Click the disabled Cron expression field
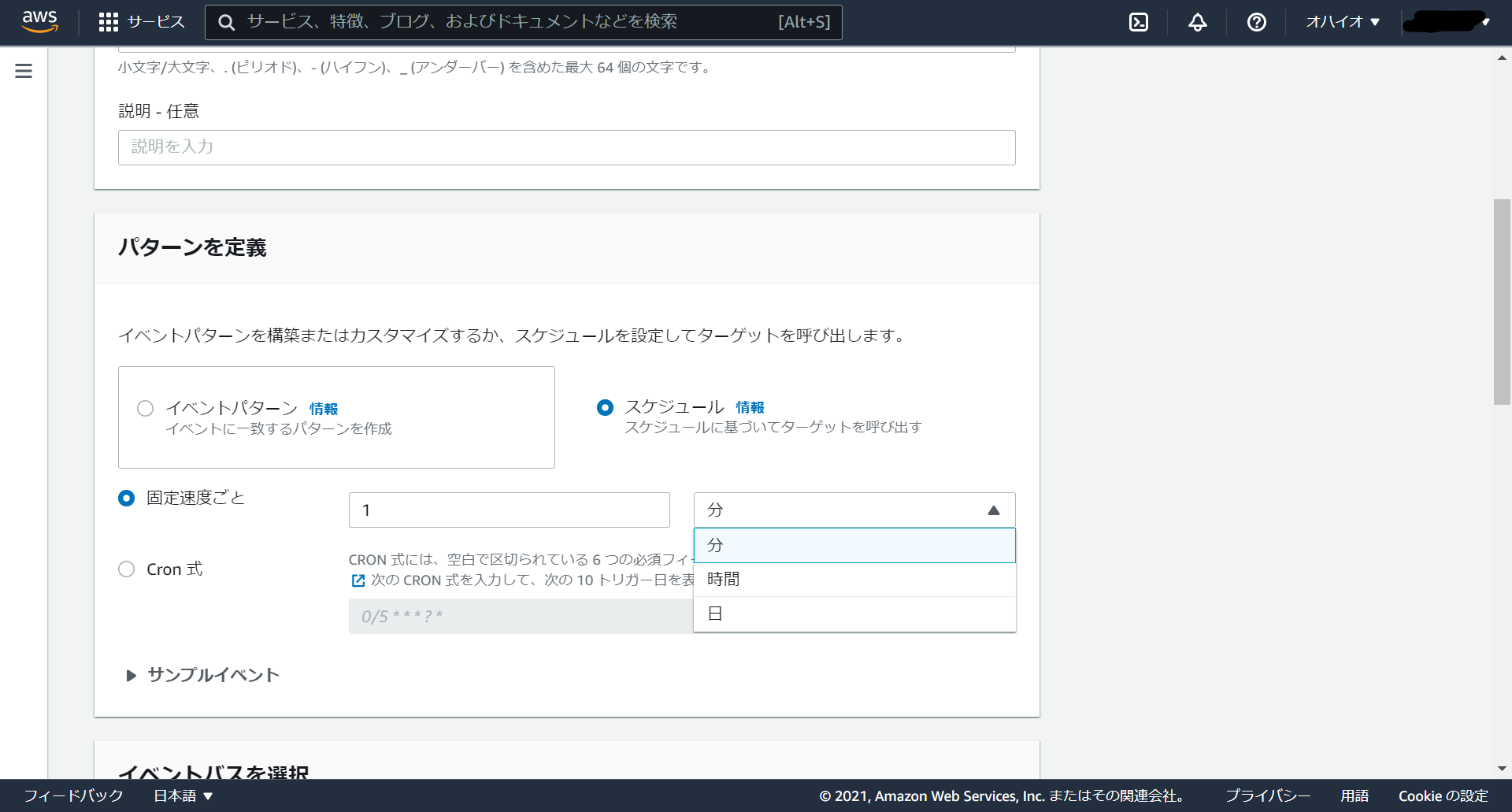The image size is (1512, 812). tap(521, 616)
